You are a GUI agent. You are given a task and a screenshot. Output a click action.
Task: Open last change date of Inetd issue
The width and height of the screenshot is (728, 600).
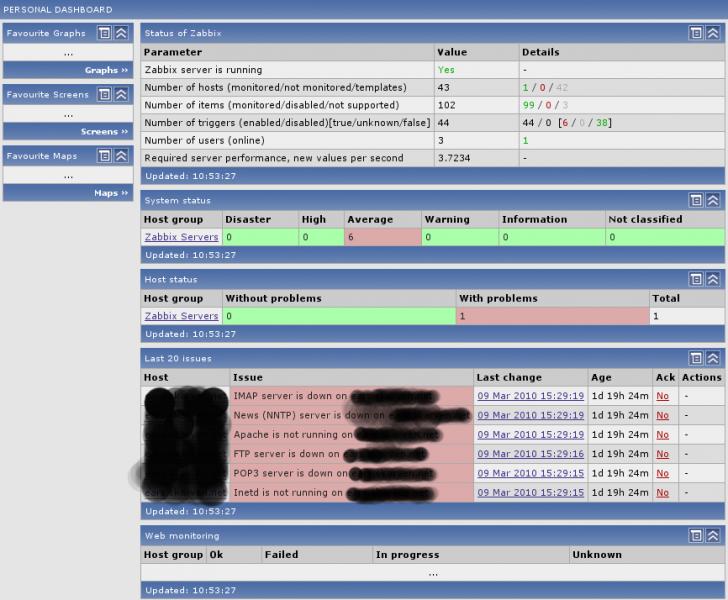coord(530,493)
